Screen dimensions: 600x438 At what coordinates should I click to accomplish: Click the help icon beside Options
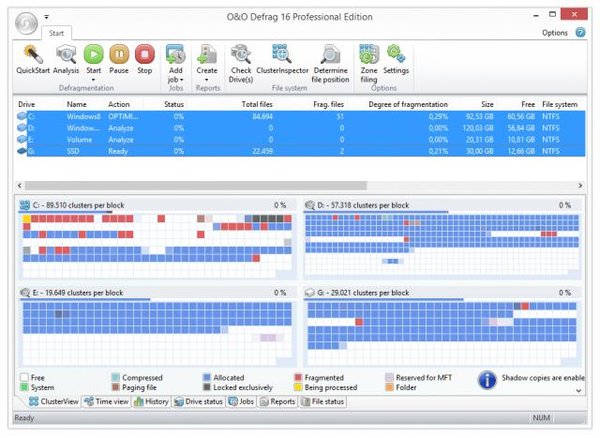coord(580,33)
